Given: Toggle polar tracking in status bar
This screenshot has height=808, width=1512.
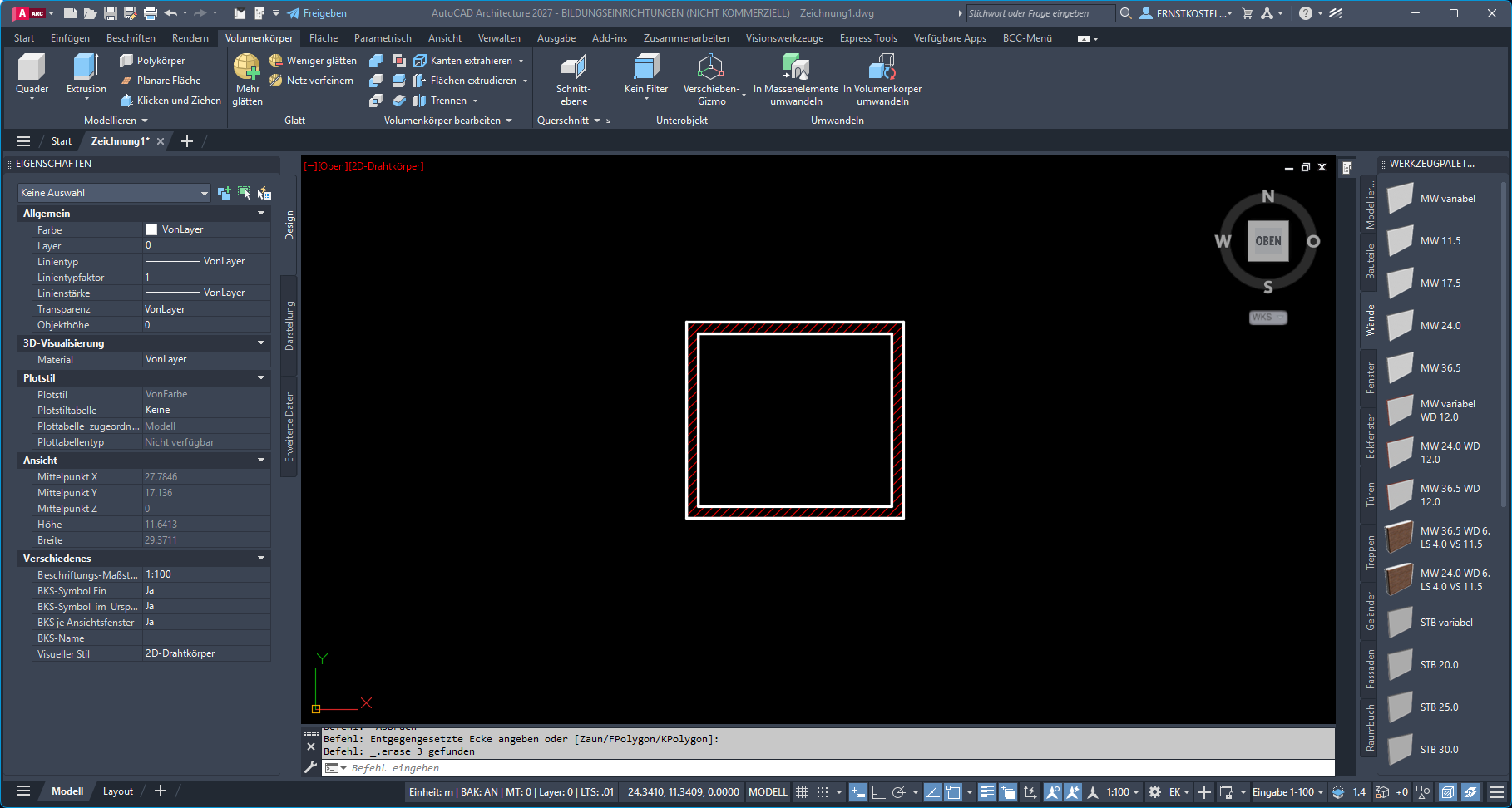Looking at the screenshot, I should click(898, 792).
